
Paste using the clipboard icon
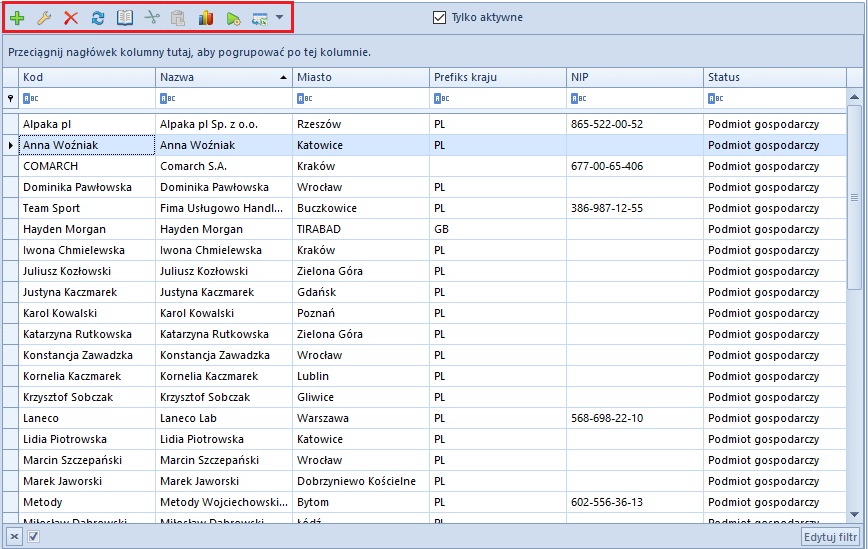178,18
